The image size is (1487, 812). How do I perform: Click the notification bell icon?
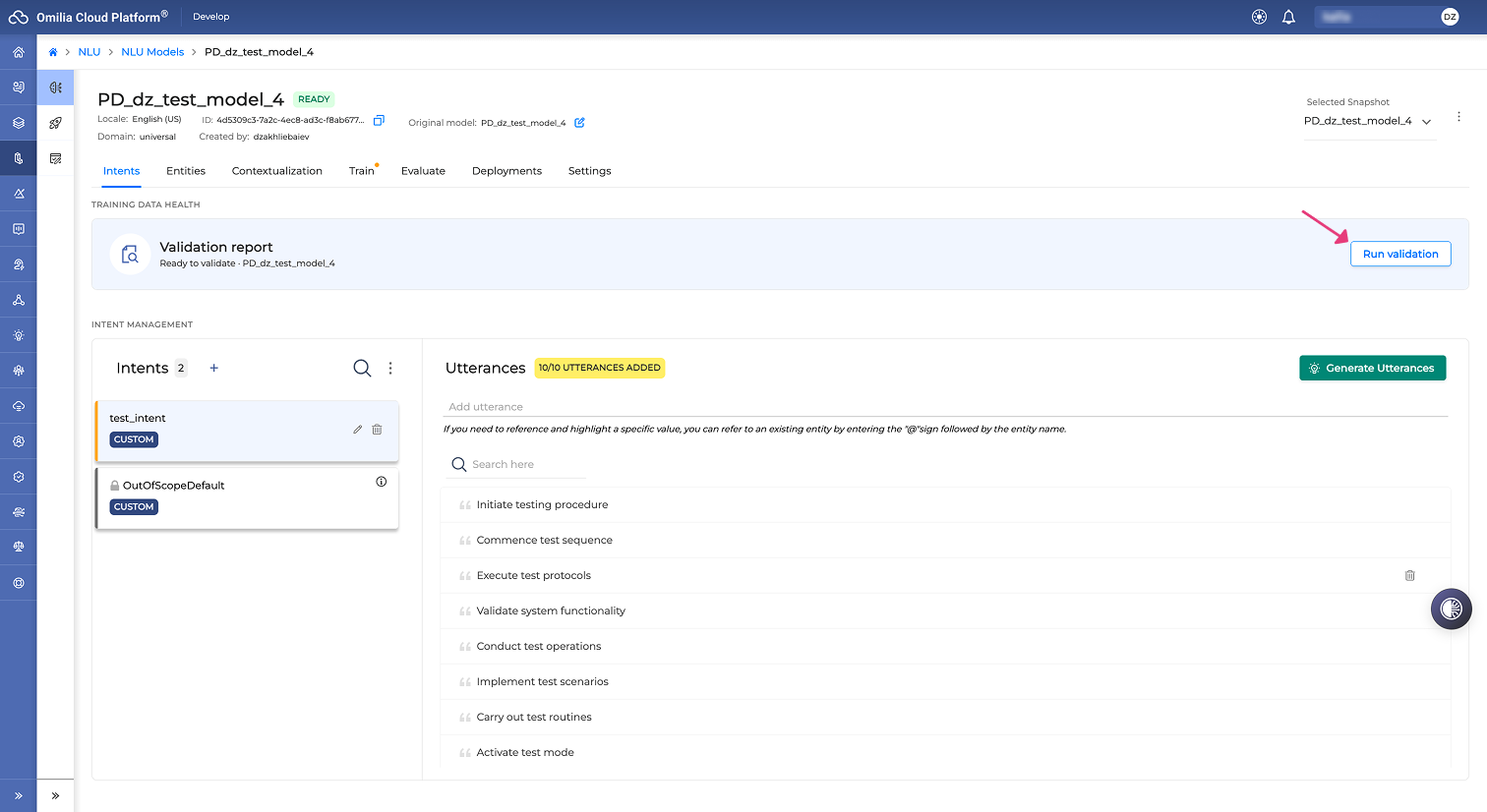pyautogui.click(x=1288, y=17)
